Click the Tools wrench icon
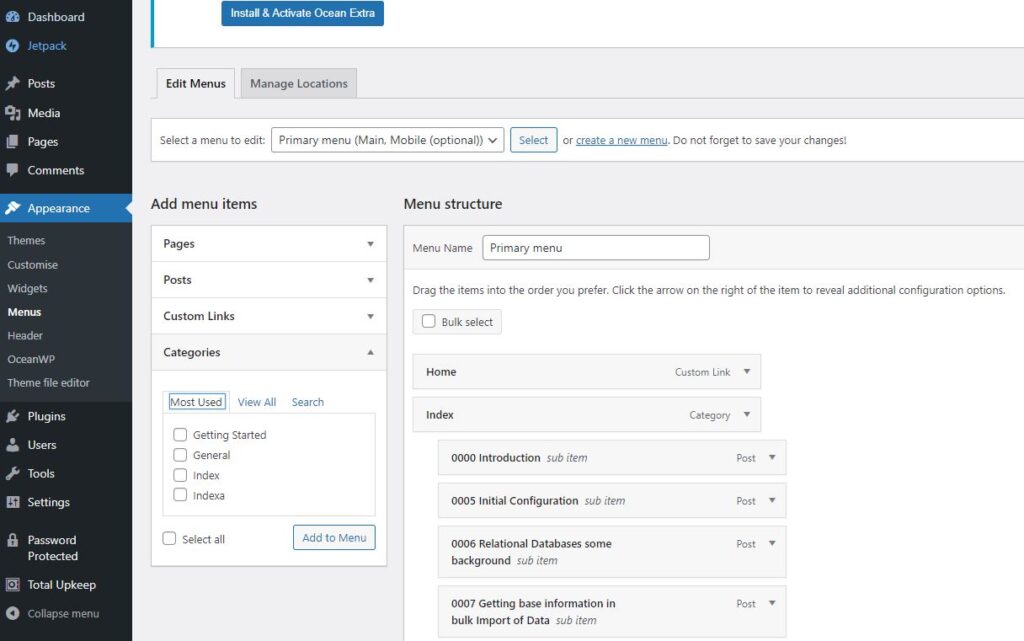 pyautogui.click(x=12, y=473)
